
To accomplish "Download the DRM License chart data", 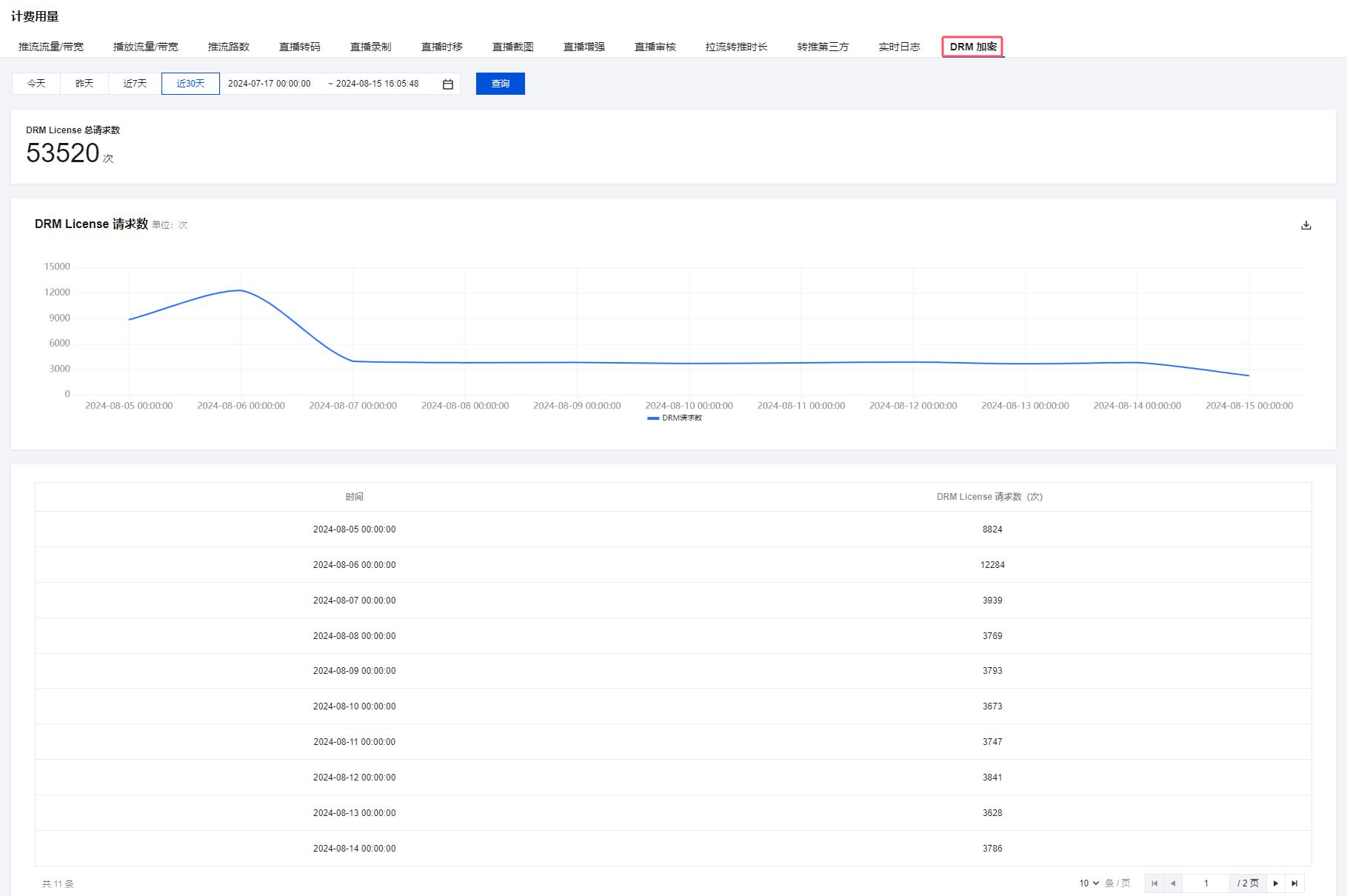I will pyautogui.click(x=1306, y=225).
